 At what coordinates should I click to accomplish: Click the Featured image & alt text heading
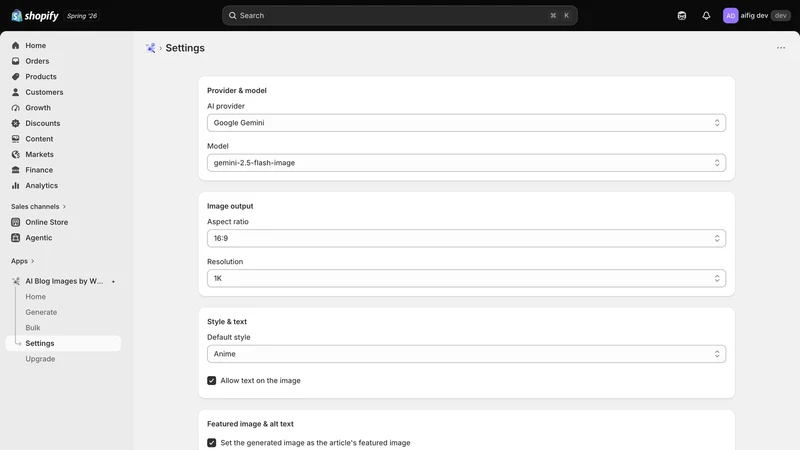[x=250, y=424]
